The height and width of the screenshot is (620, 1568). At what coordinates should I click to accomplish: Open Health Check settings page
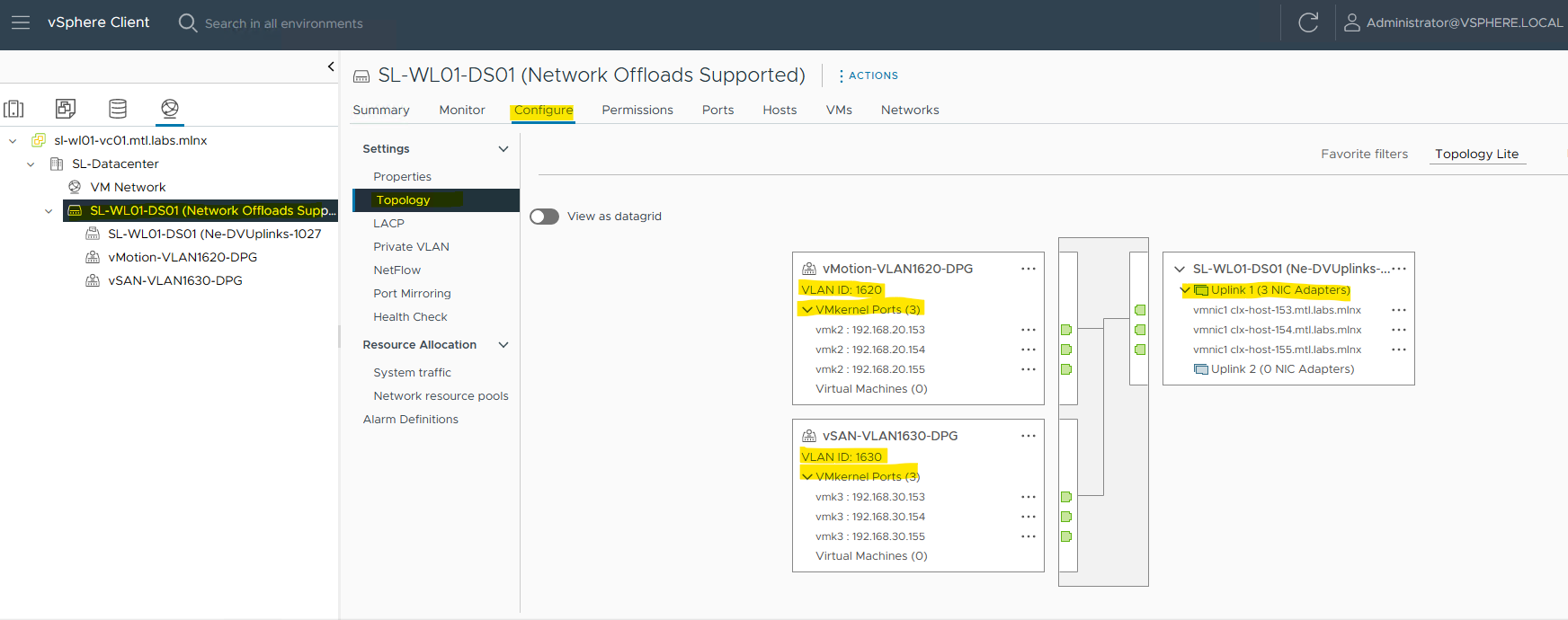tap(410, 317)
